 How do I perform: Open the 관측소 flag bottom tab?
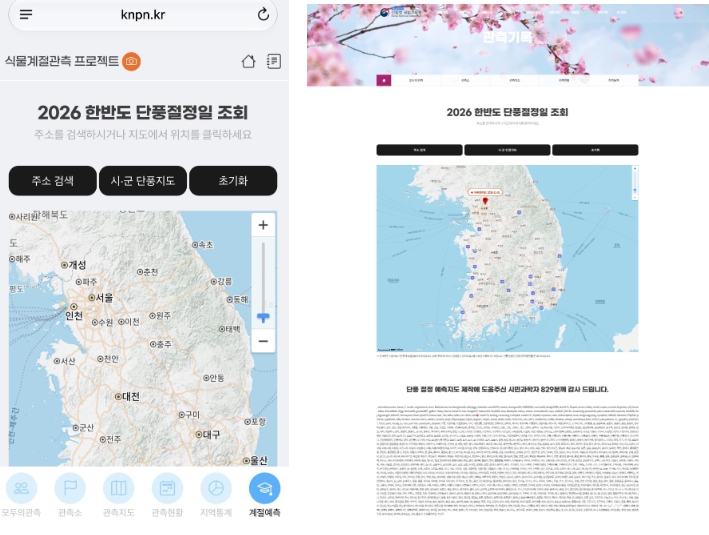point(70,495)
